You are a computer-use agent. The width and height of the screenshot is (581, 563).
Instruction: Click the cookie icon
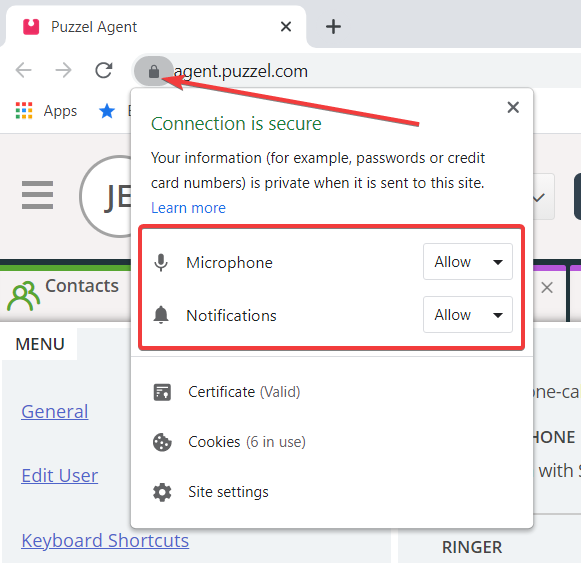pyautogui.click(x=162, y=442)
